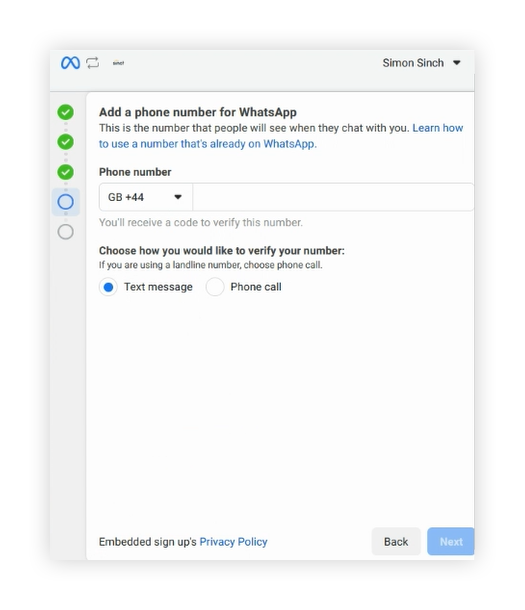This screenshot has height=610, width=525.
Task: Click the Phone call label text
Action: [256, 287]
